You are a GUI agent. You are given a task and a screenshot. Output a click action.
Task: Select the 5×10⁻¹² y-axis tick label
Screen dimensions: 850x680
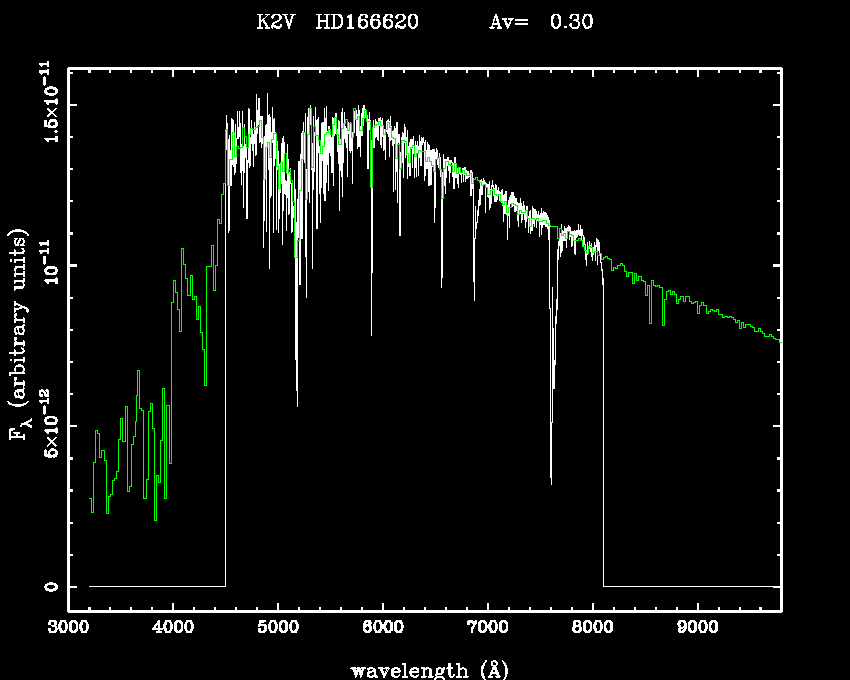(48, 426)
